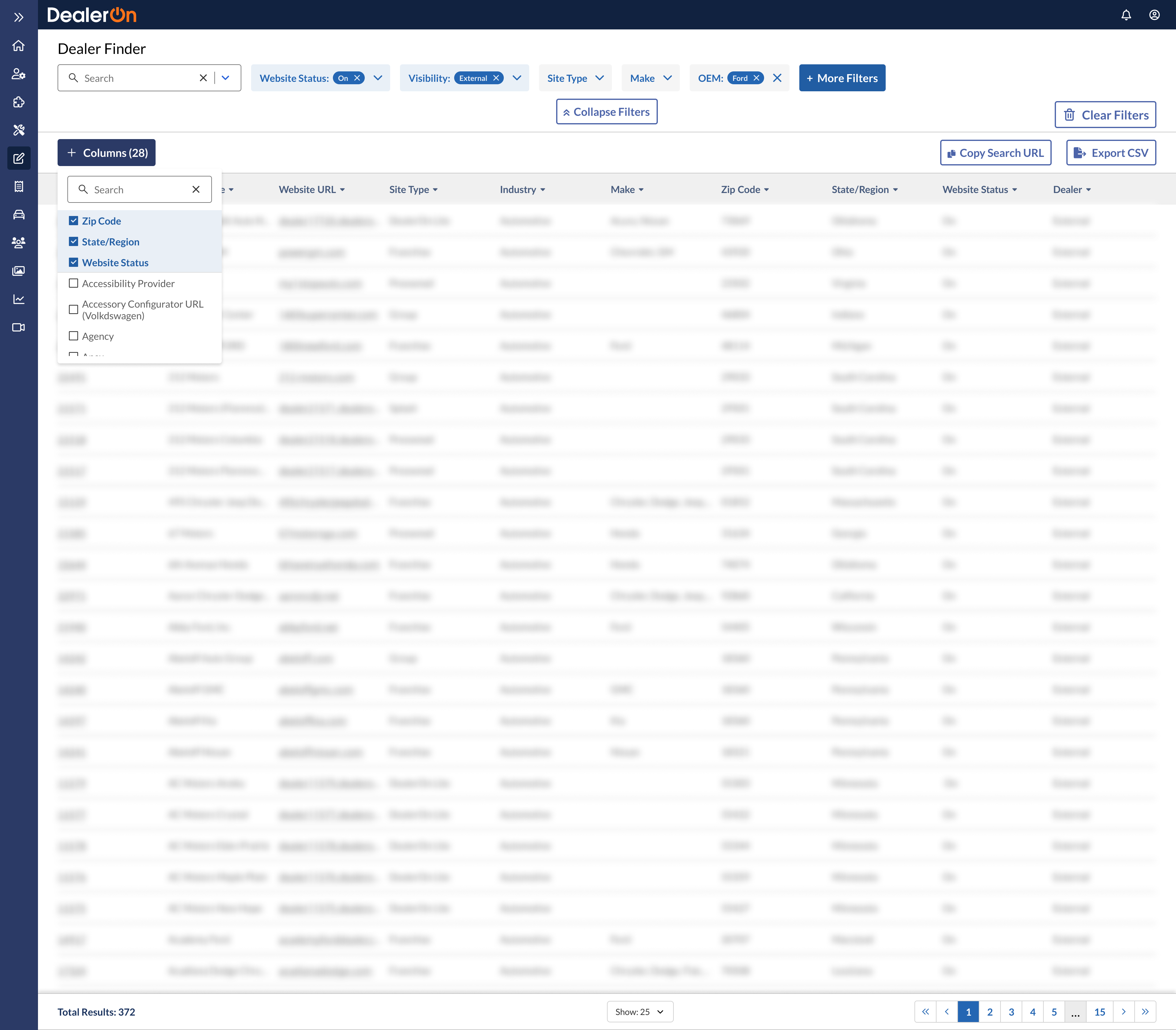Open the analytics chart sidebar icon

18,299
